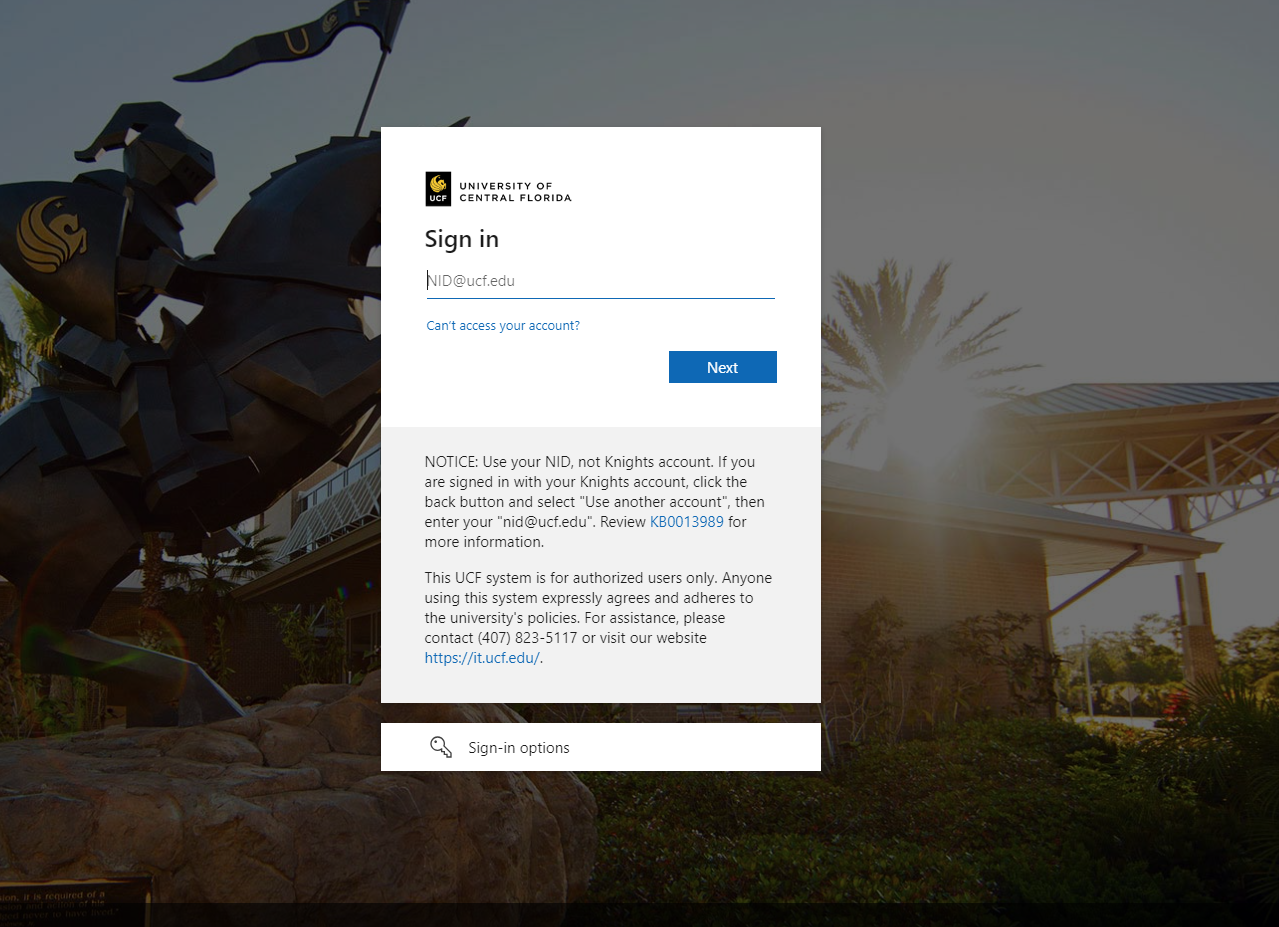Click the NOTICE paragraph about NID usage
This screenshot has width=1279, height=927.
click(596, 502)
